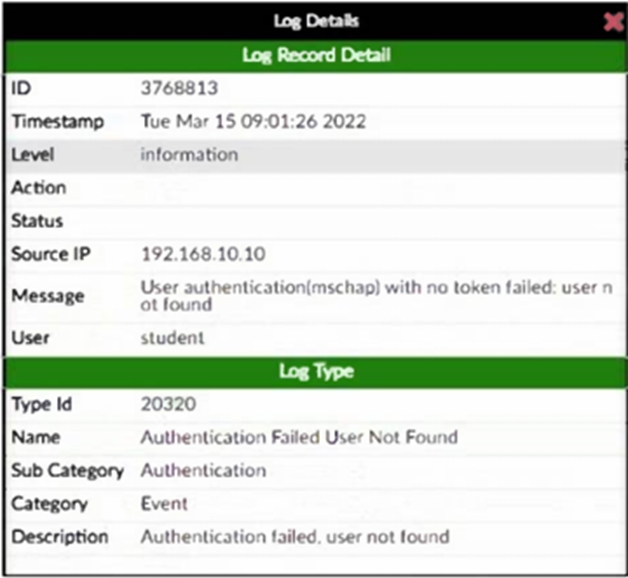Click the mschap authentication failure message
The image size is (628, 578).
click(x=376, y=296)
